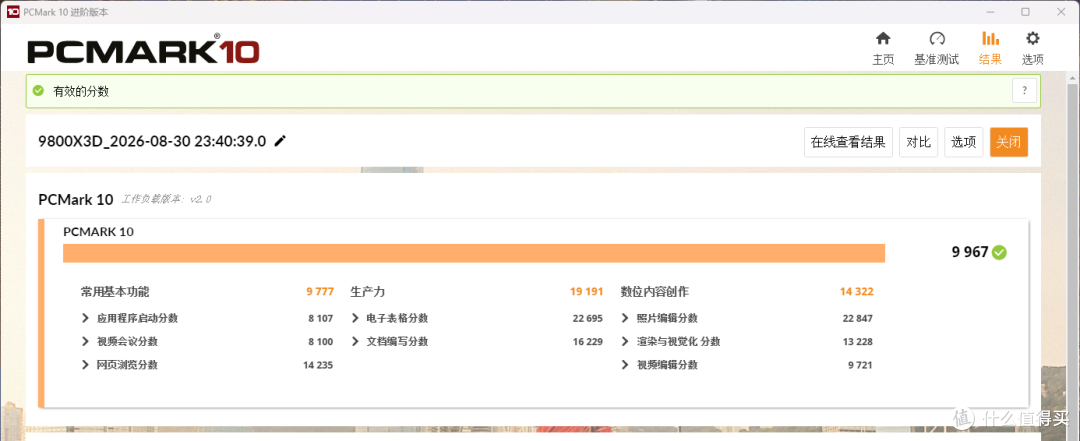
Task: Click the 常用基本功能 heading
Action: (114, 292)
